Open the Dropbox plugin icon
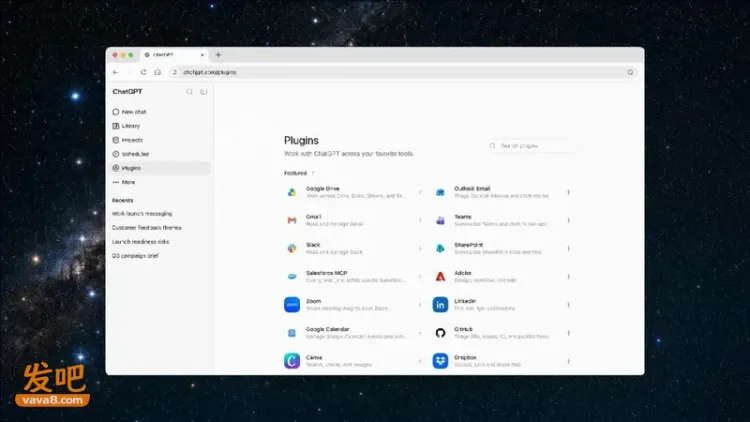Viewport: 750px width, 422px height. tap(440, 361)
